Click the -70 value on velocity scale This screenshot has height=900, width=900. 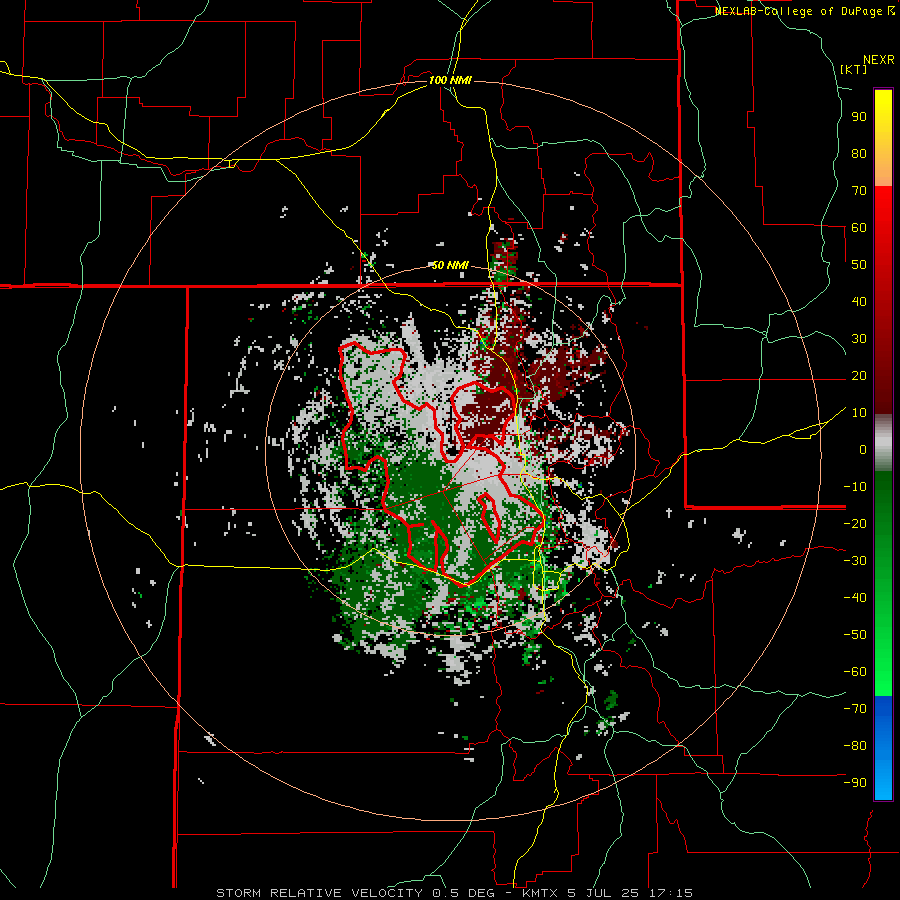(x=855, y=709)
